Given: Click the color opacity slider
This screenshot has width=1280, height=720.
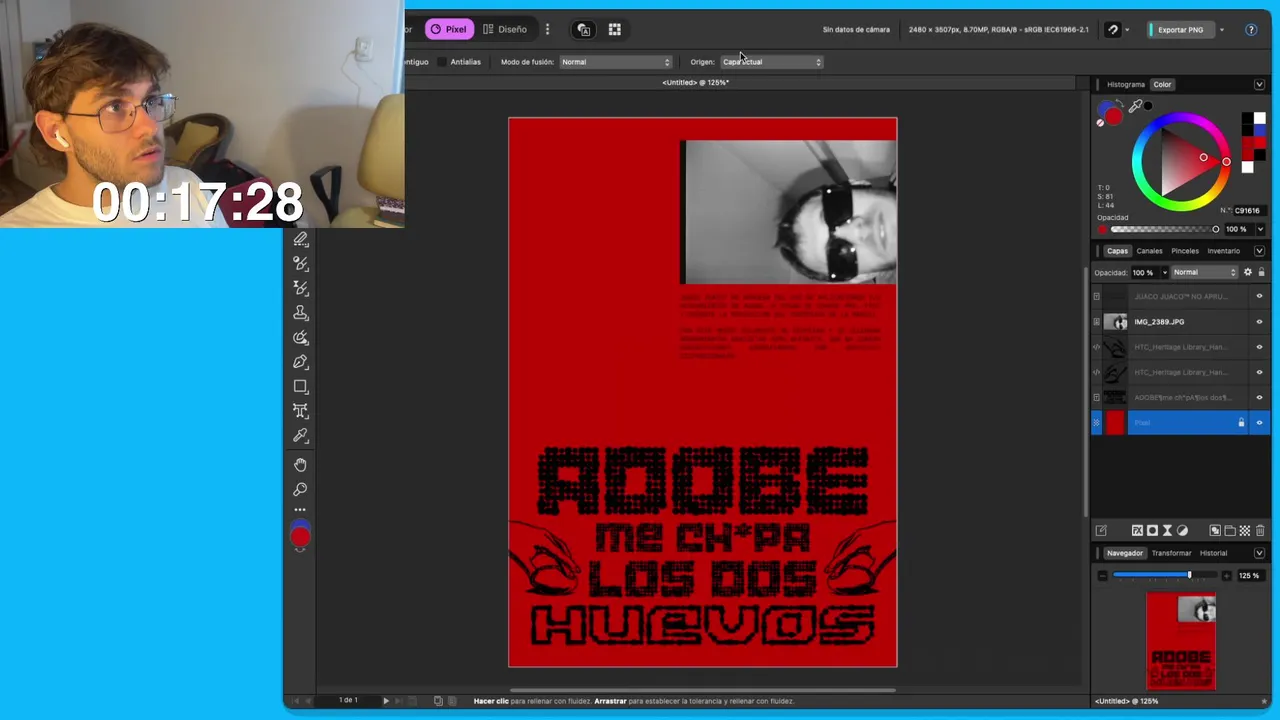Looking at the screenshot, I should pos(1166,229).
